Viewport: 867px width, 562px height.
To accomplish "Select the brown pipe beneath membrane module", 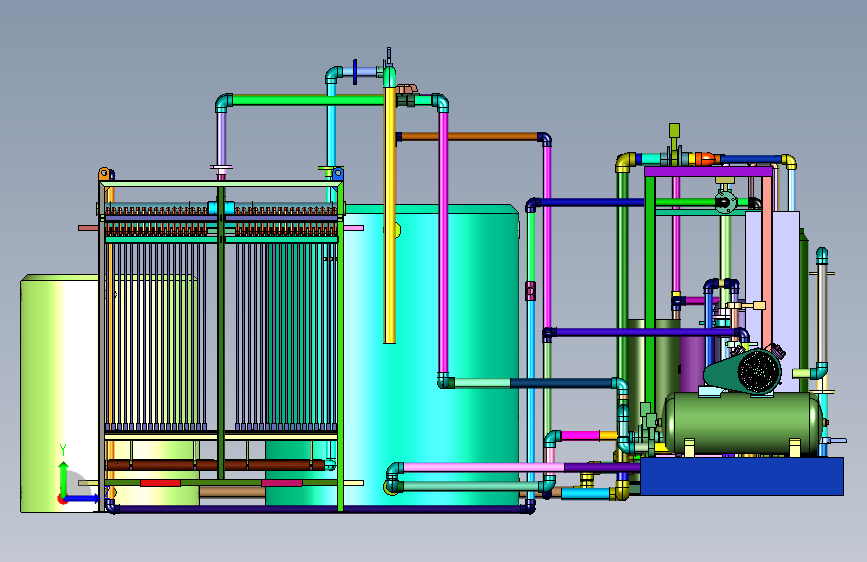I will (x=216, y=465).
